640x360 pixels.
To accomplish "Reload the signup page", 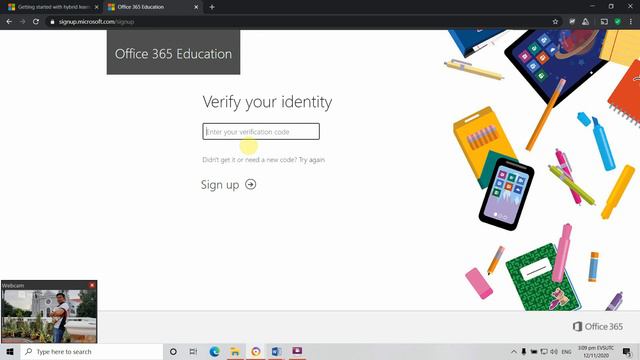I will [x=36, y=22].
